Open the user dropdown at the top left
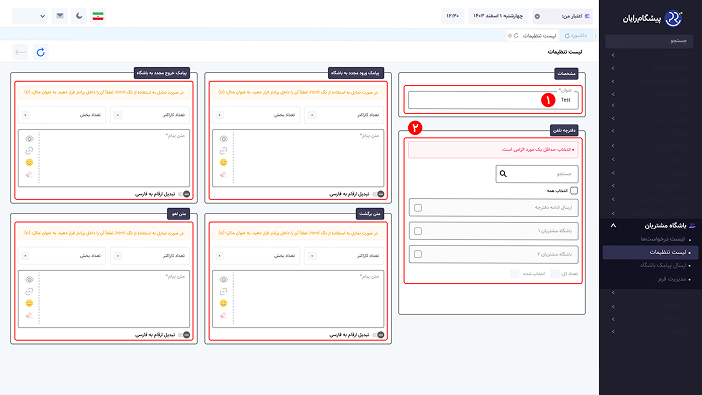This screenshot has width=702, height=395. pos(30,16)
